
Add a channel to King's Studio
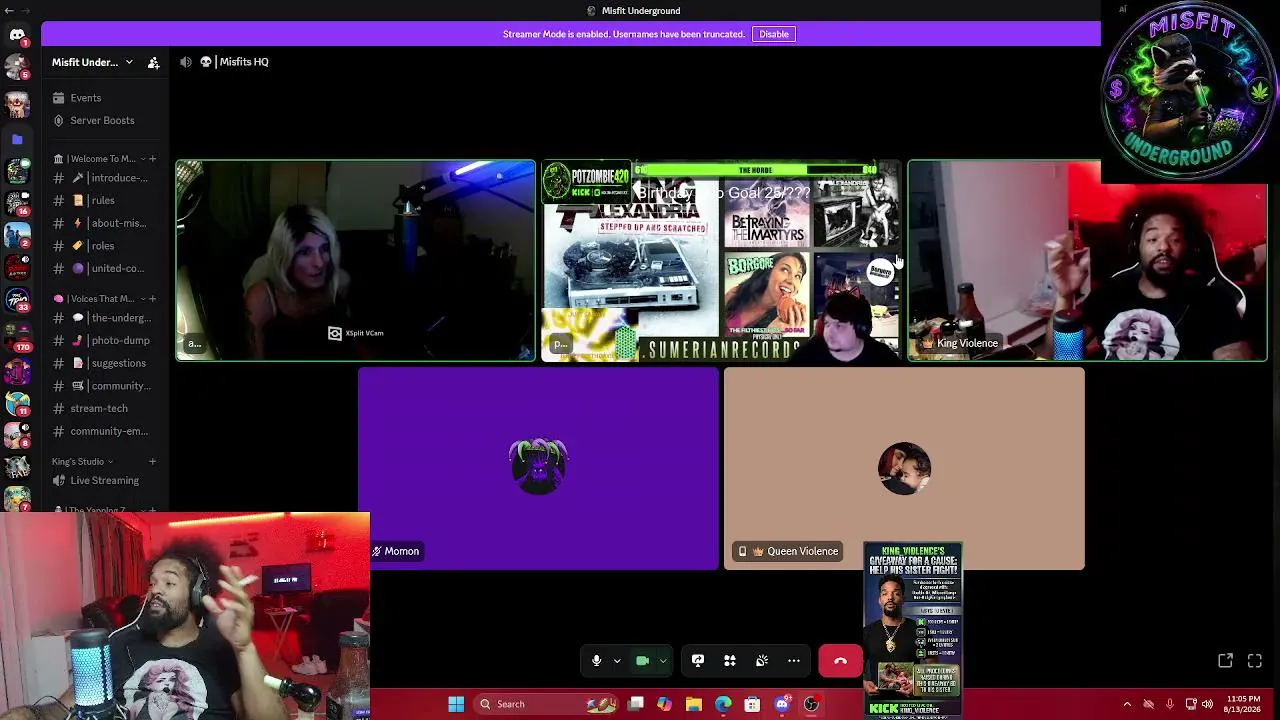click(152, 462)
